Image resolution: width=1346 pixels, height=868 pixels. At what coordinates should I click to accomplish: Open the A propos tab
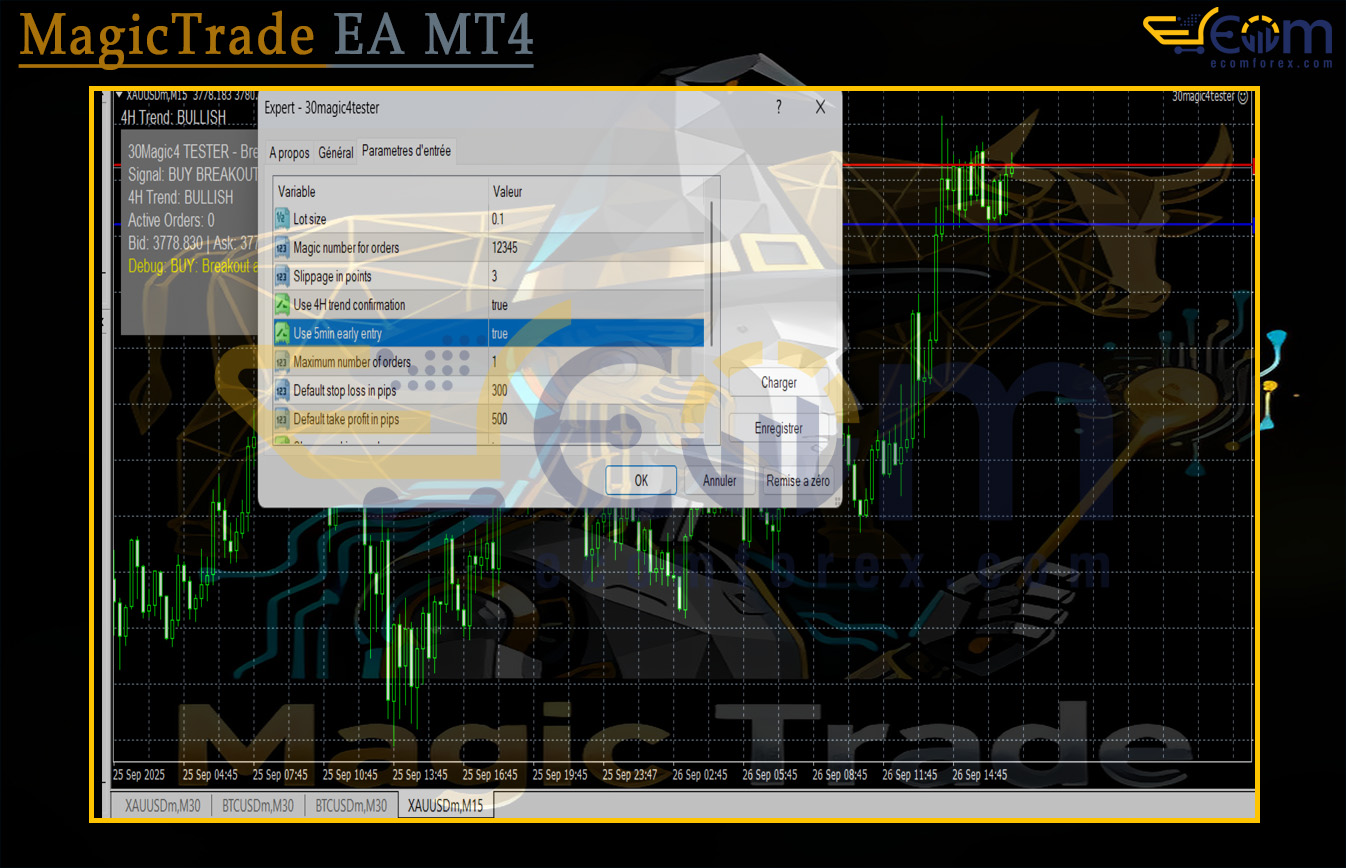[x=289, y=153]
